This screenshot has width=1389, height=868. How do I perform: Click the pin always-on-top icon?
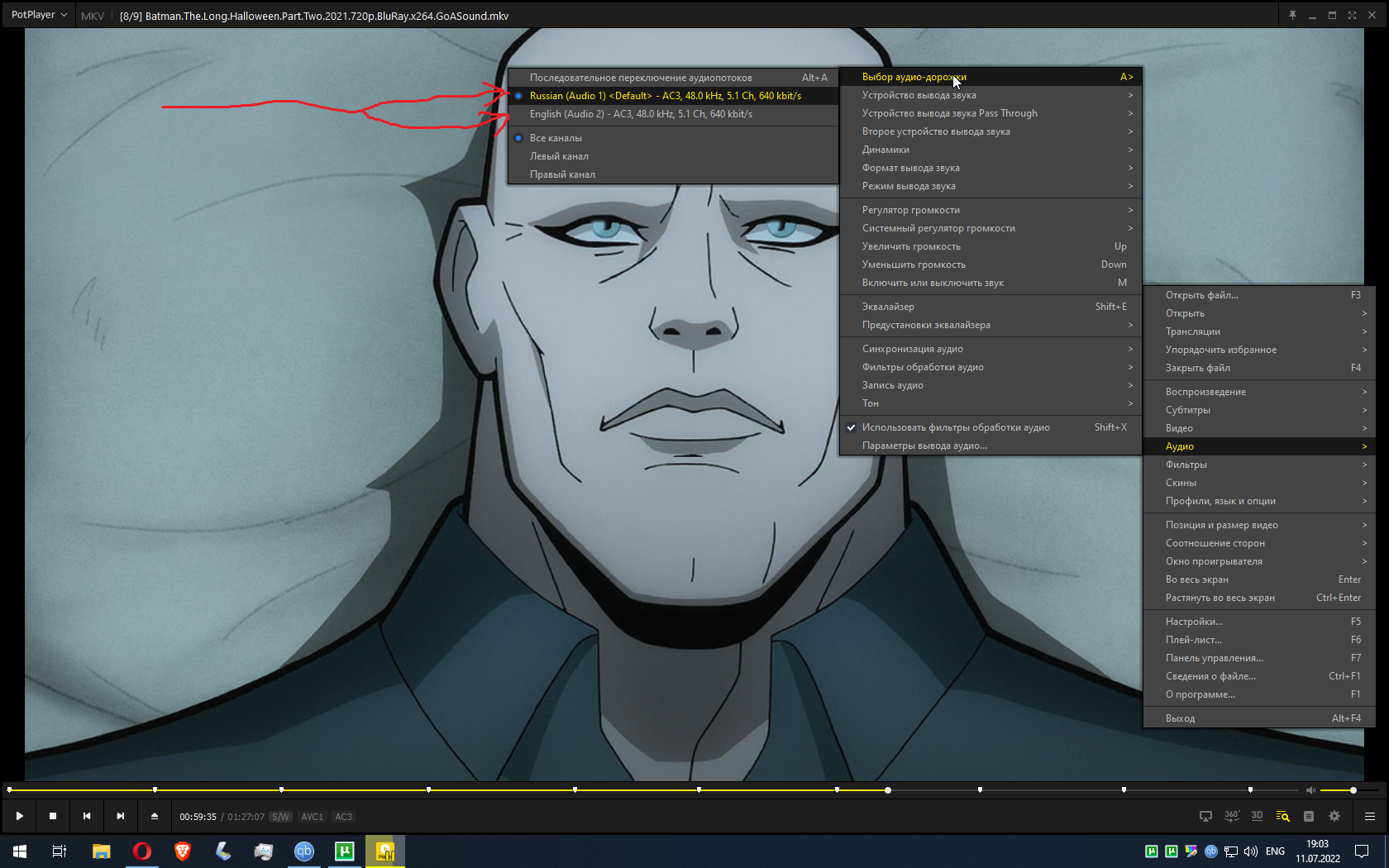1292,15
